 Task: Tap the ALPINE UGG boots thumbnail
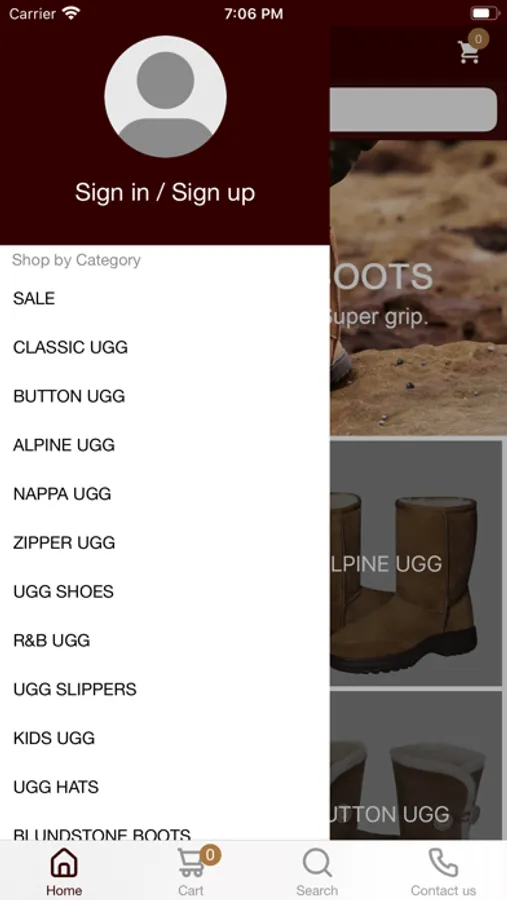[416, 563]
